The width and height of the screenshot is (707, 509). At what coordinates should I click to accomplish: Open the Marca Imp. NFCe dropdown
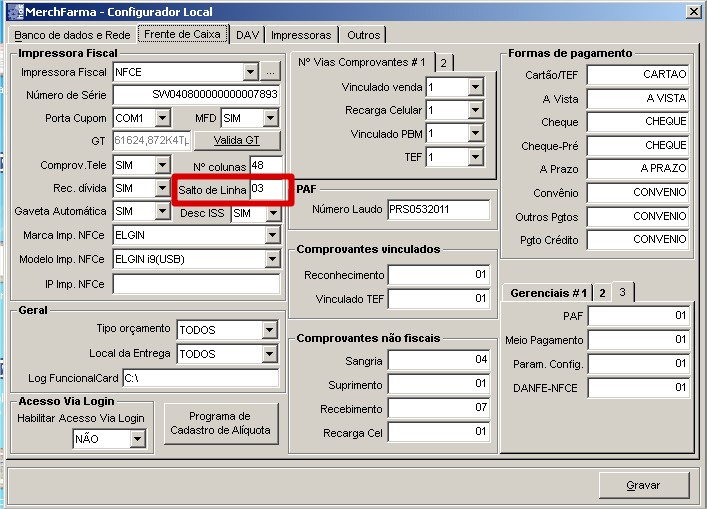[271, 235]
